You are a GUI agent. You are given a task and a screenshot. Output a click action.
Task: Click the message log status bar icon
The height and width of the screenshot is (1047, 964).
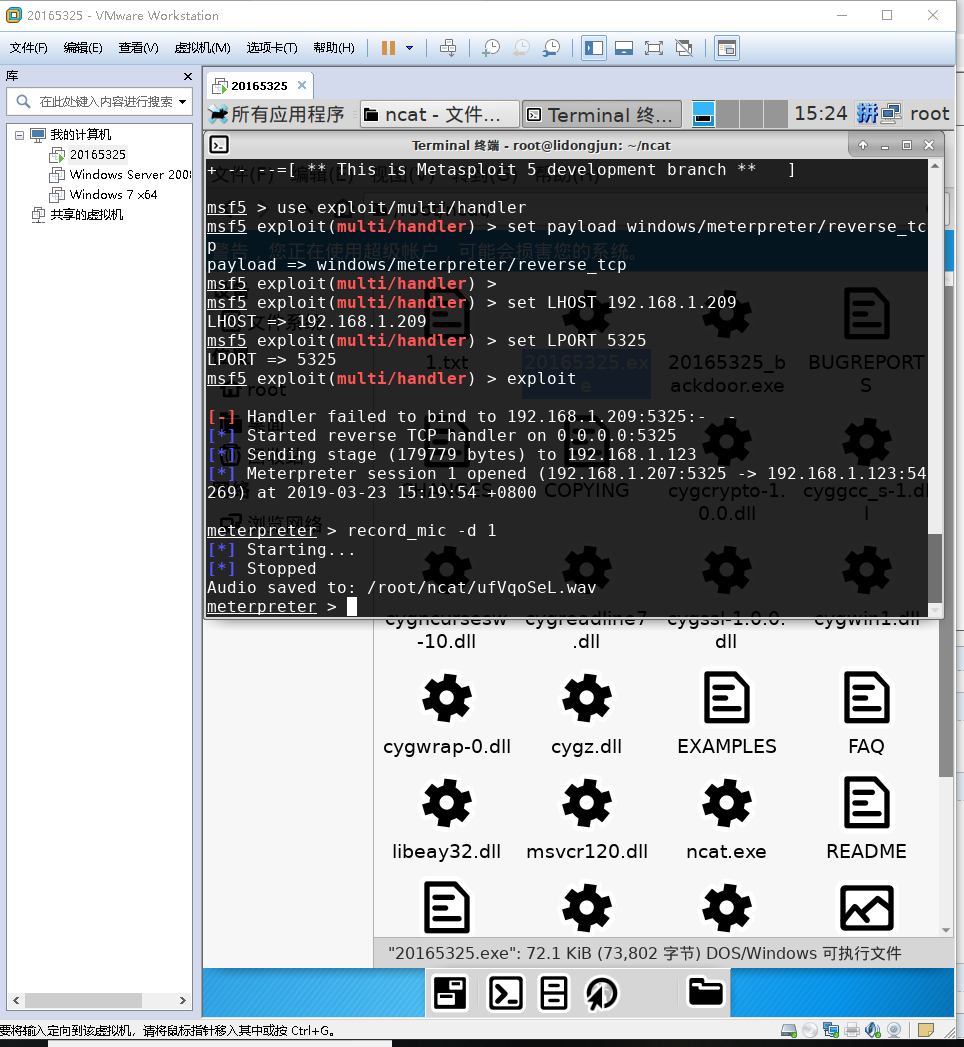tap(925, 1030)
